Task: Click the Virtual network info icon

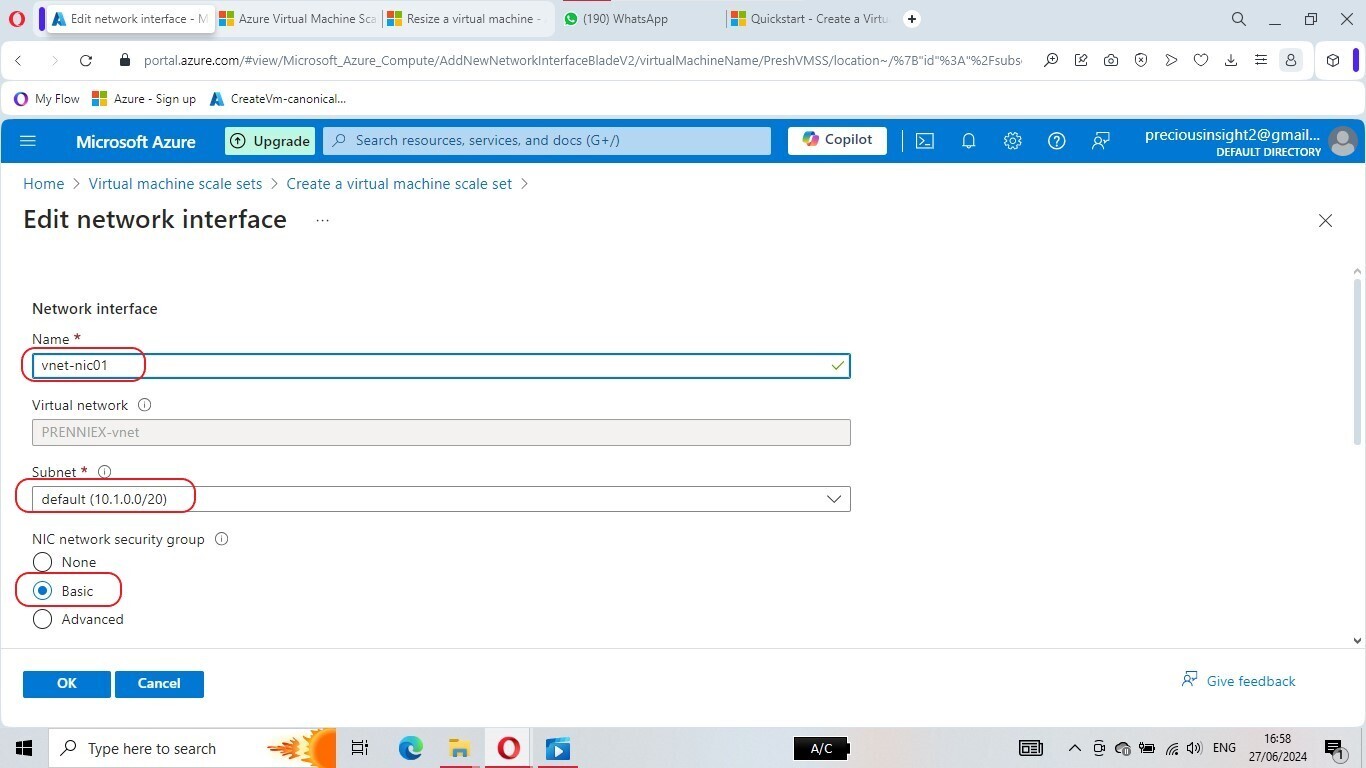Action: [144, 405]
